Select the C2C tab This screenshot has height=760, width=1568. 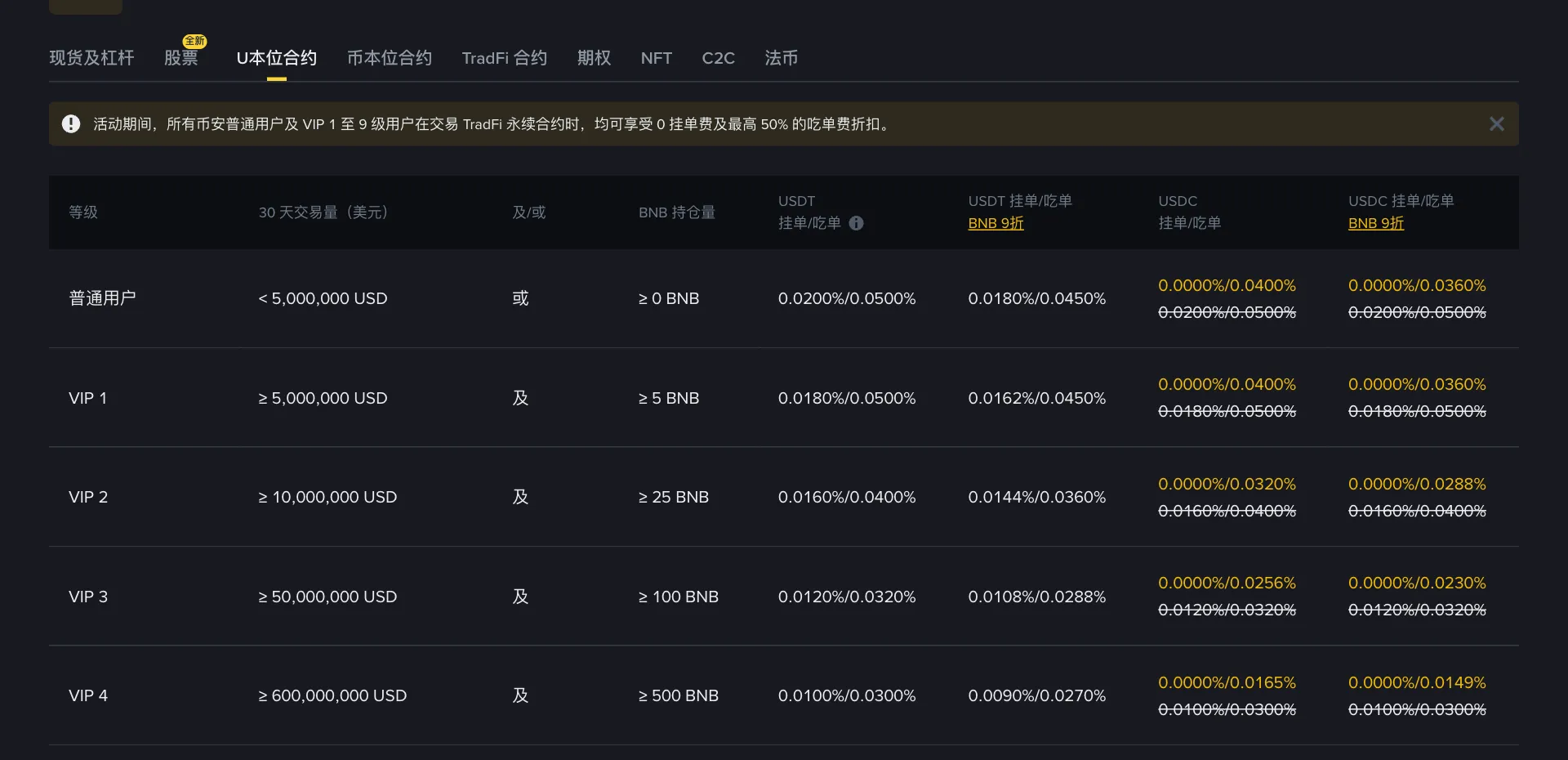[x=718, y=58]
